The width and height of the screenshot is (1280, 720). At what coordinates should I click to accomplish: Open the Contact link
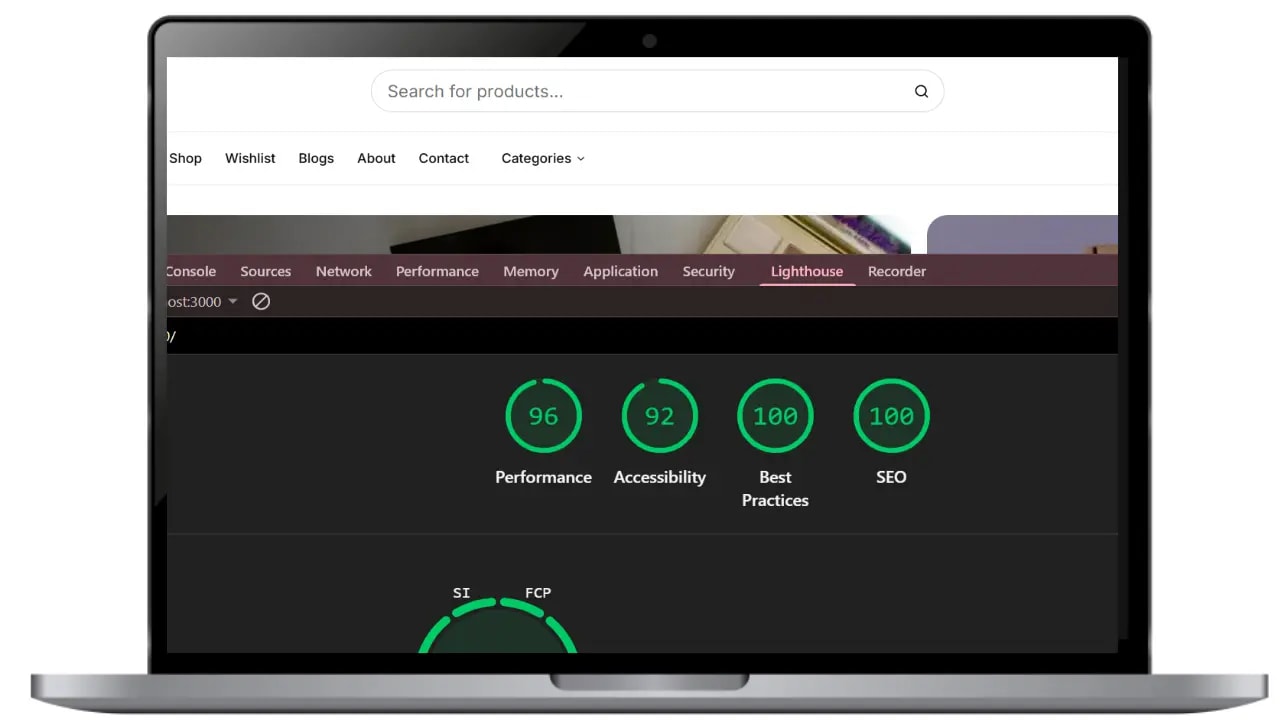click(x=444, y=158)
